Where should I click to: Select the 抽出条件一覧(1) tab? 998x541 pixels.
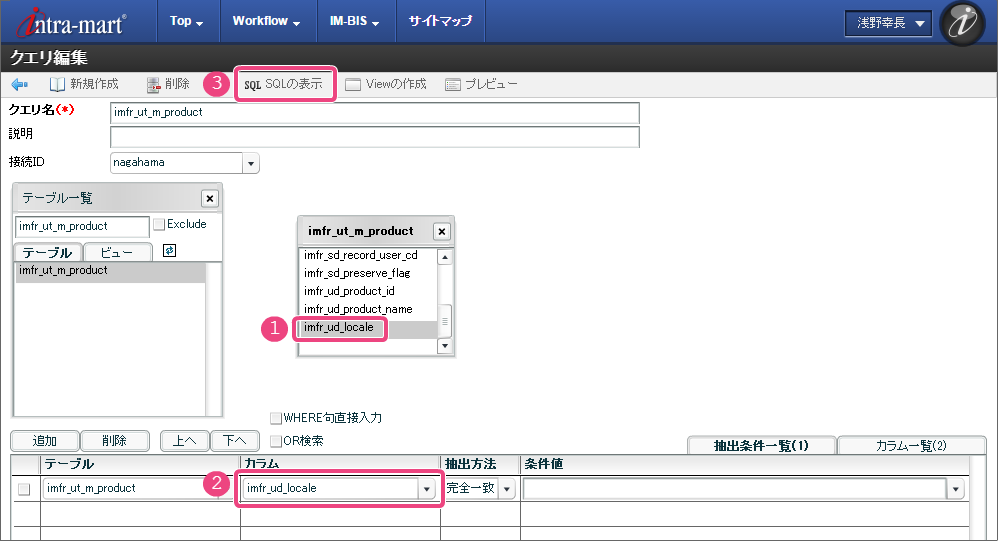pyautogui.click(x=761, y=446)
